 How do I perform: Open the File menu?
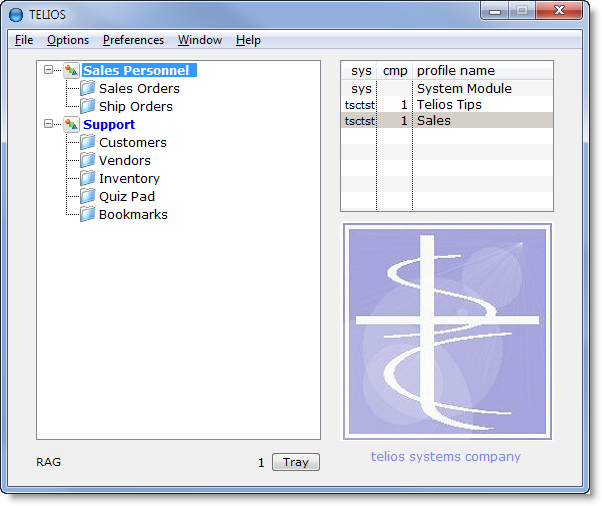click(x=24, y=40)
